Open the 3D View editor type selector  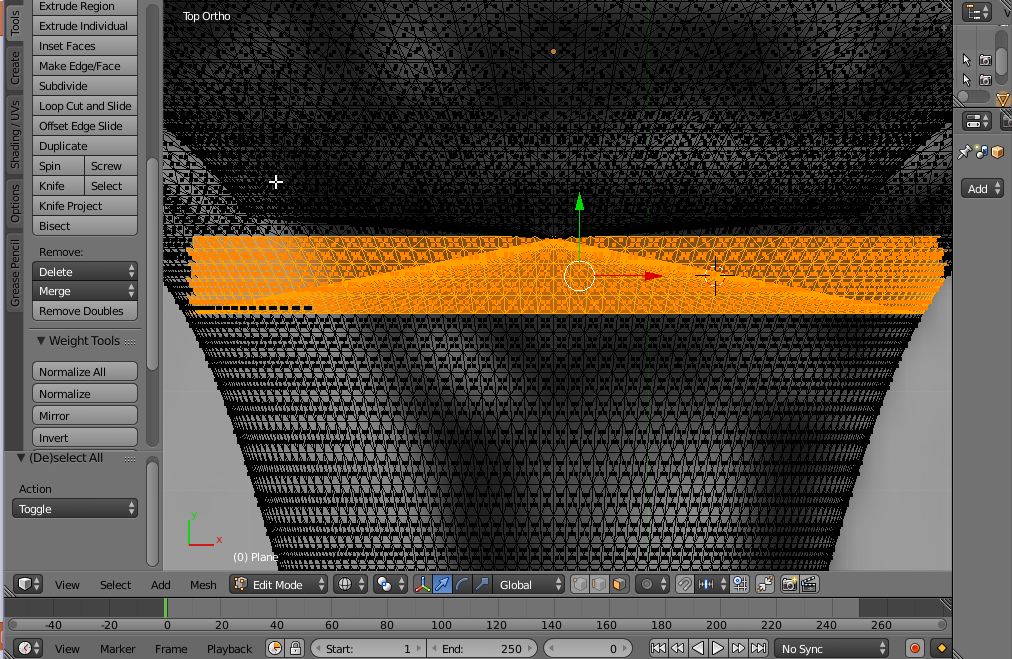point(28,584)
